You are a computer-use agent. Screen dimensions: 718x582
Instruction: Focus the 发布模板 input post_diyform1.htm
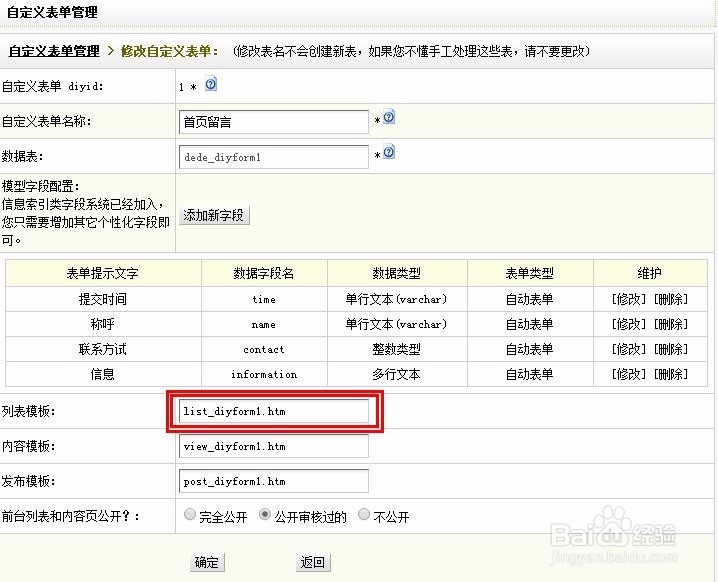[x=274, y=481]
